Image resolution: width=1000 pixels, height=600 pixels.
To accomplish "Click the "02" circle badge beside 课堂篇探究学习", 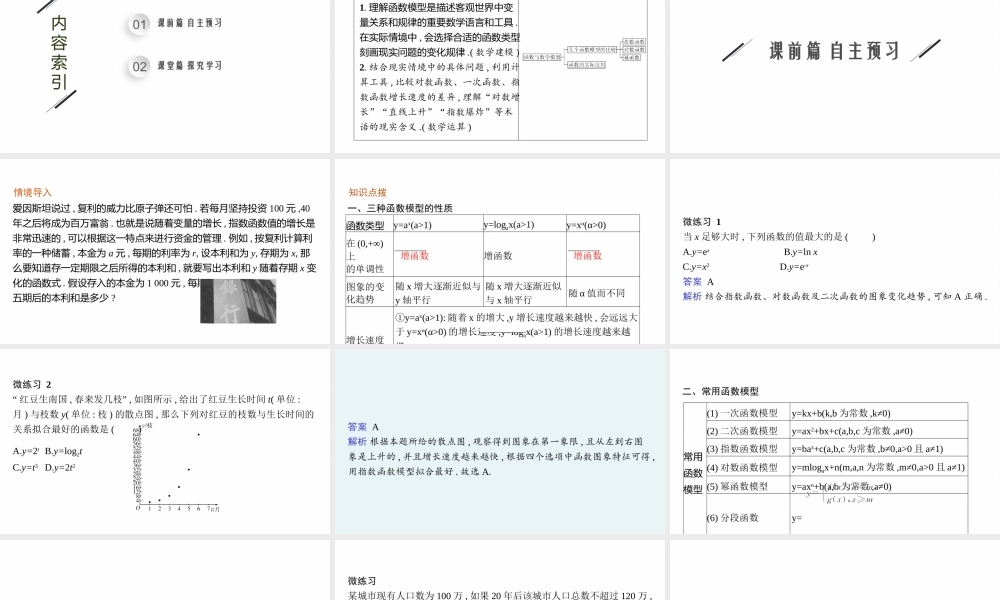I will point(137,66).
